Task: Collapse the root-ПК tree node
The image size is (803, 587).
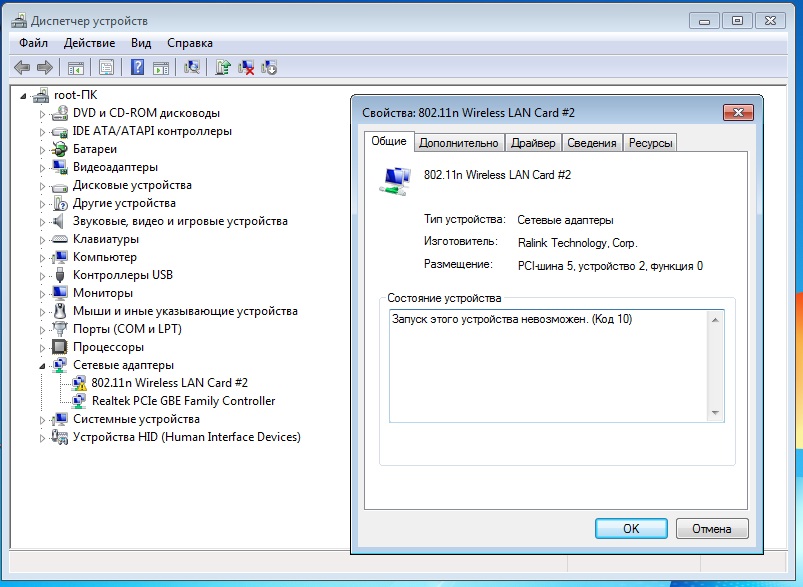Action: pyautogui.click(x=23, y=96)
